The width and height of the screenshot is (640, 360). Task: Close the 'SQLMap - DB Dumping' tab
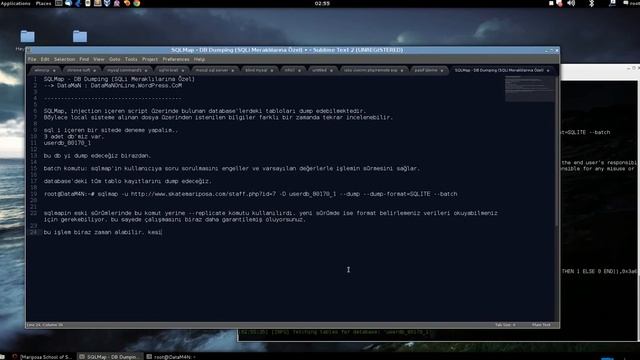[x=548, y=71]
